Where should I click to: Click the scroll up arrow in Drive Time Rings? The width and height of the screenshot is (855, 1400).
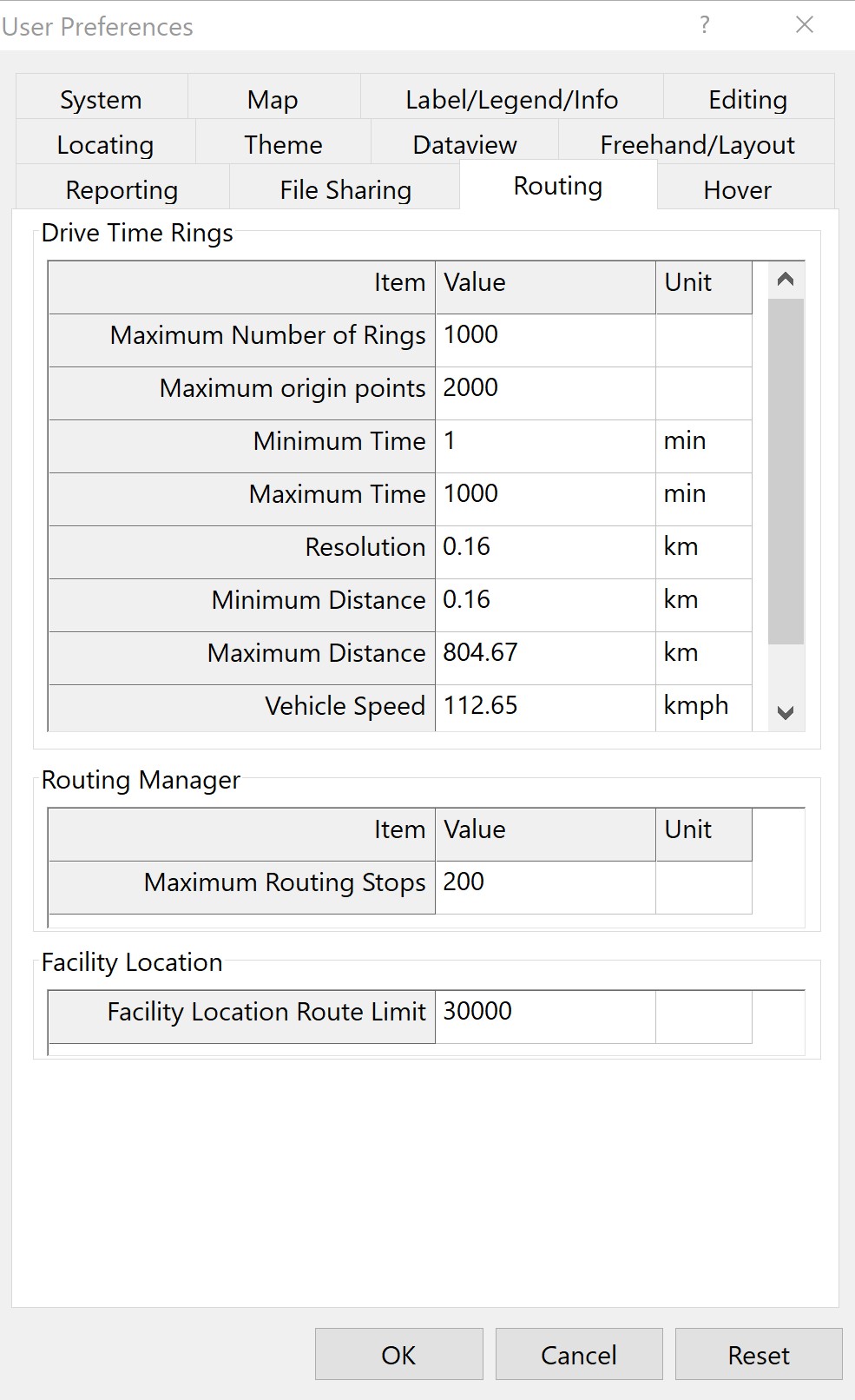[x=786, y=280]
